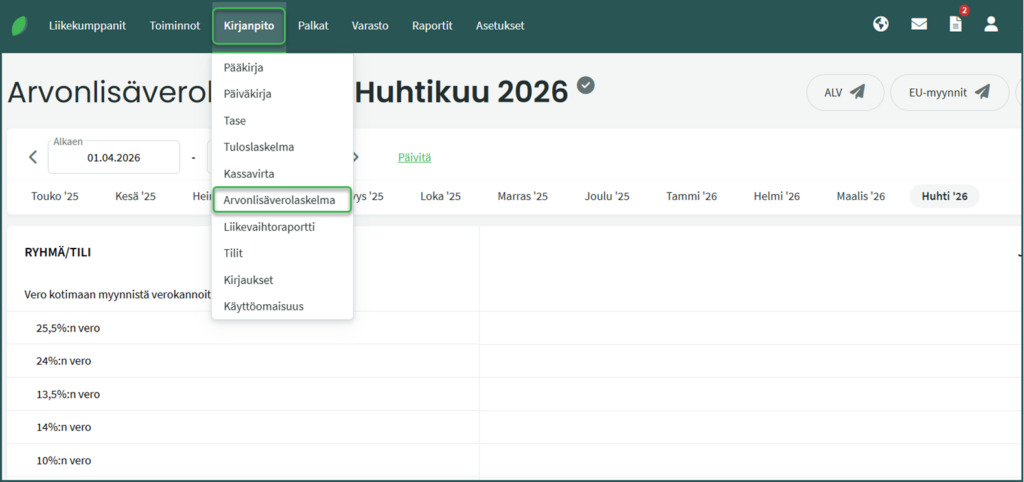This screenshot has width=1024, height=482.
Task: Expand the Raportit menu
Action: coord(432,26)
